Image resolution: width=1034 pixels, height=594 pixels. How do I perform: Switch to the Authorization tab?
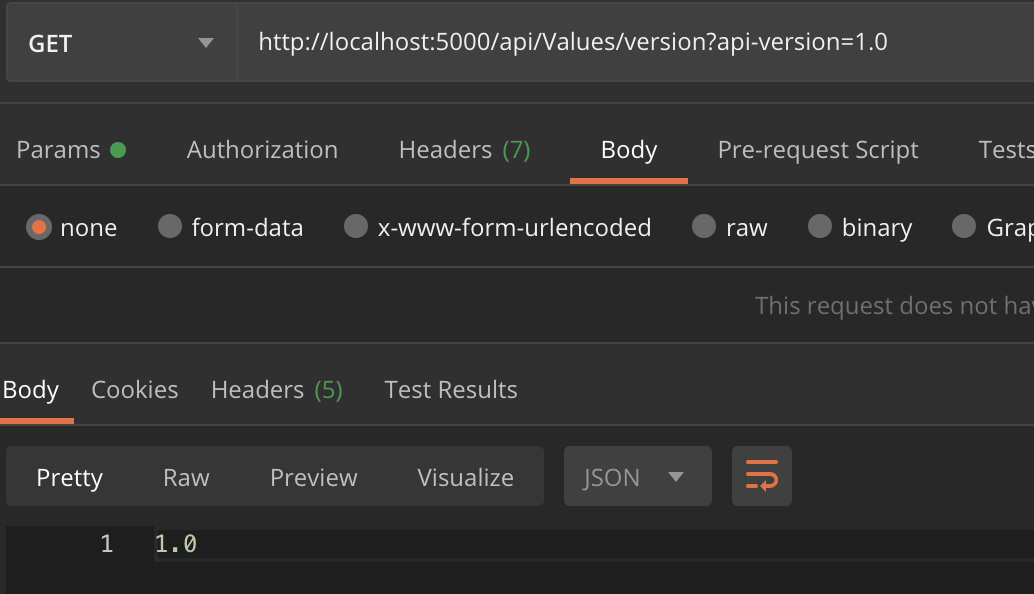click(x=262, y=150)
